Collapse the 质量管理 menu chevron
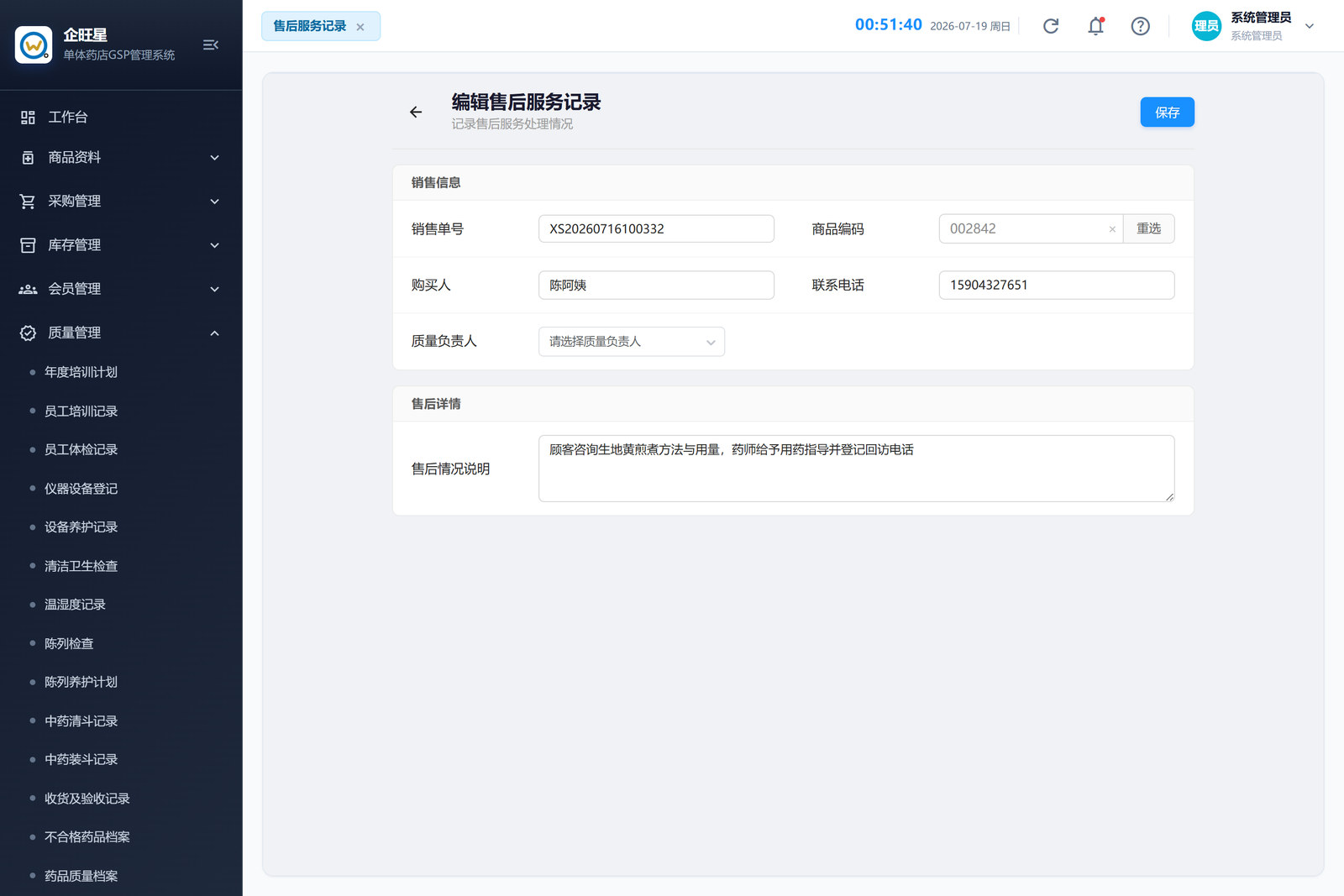The width and height of the screenshot is (1344, 896). pos(214,333)
